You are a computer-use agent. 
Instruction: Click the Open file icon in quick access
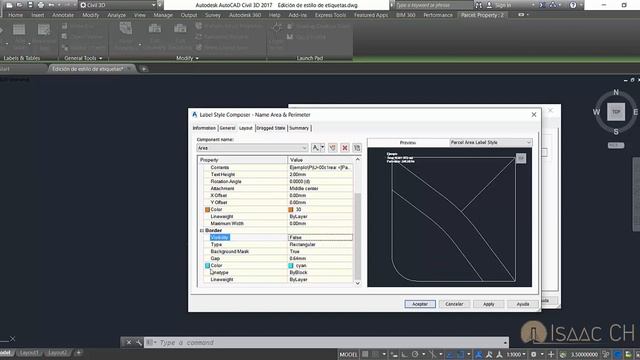[x=19, y=5]
